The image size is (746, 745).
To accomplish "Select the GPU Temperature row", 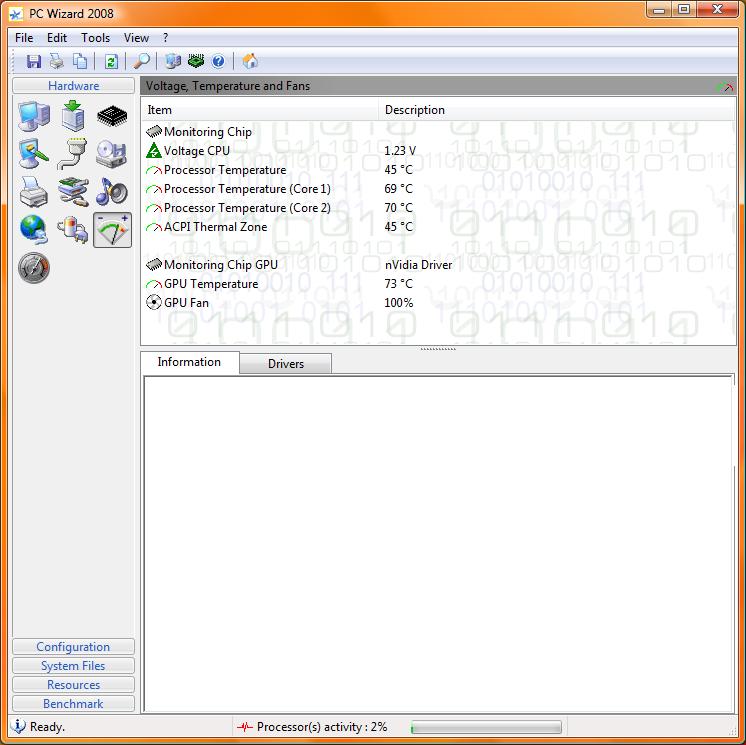I will 438,284.
